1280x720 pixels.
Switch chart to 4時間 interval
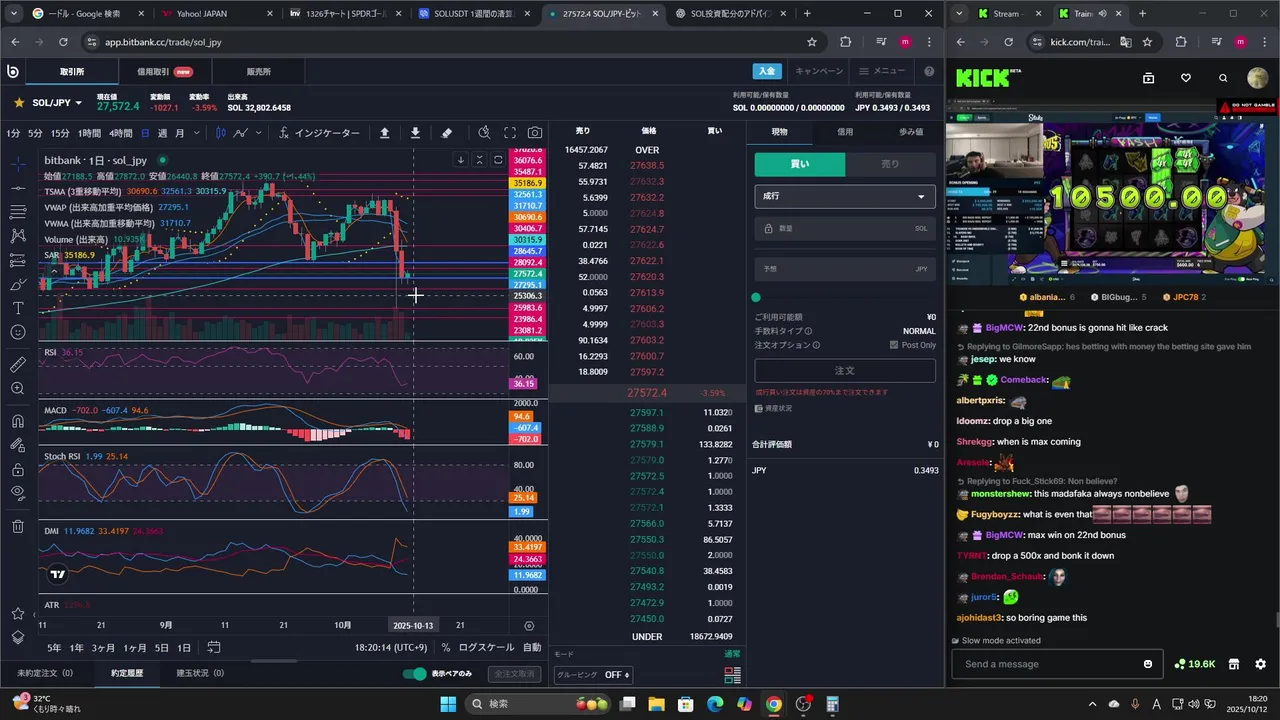tap(121, 133)
